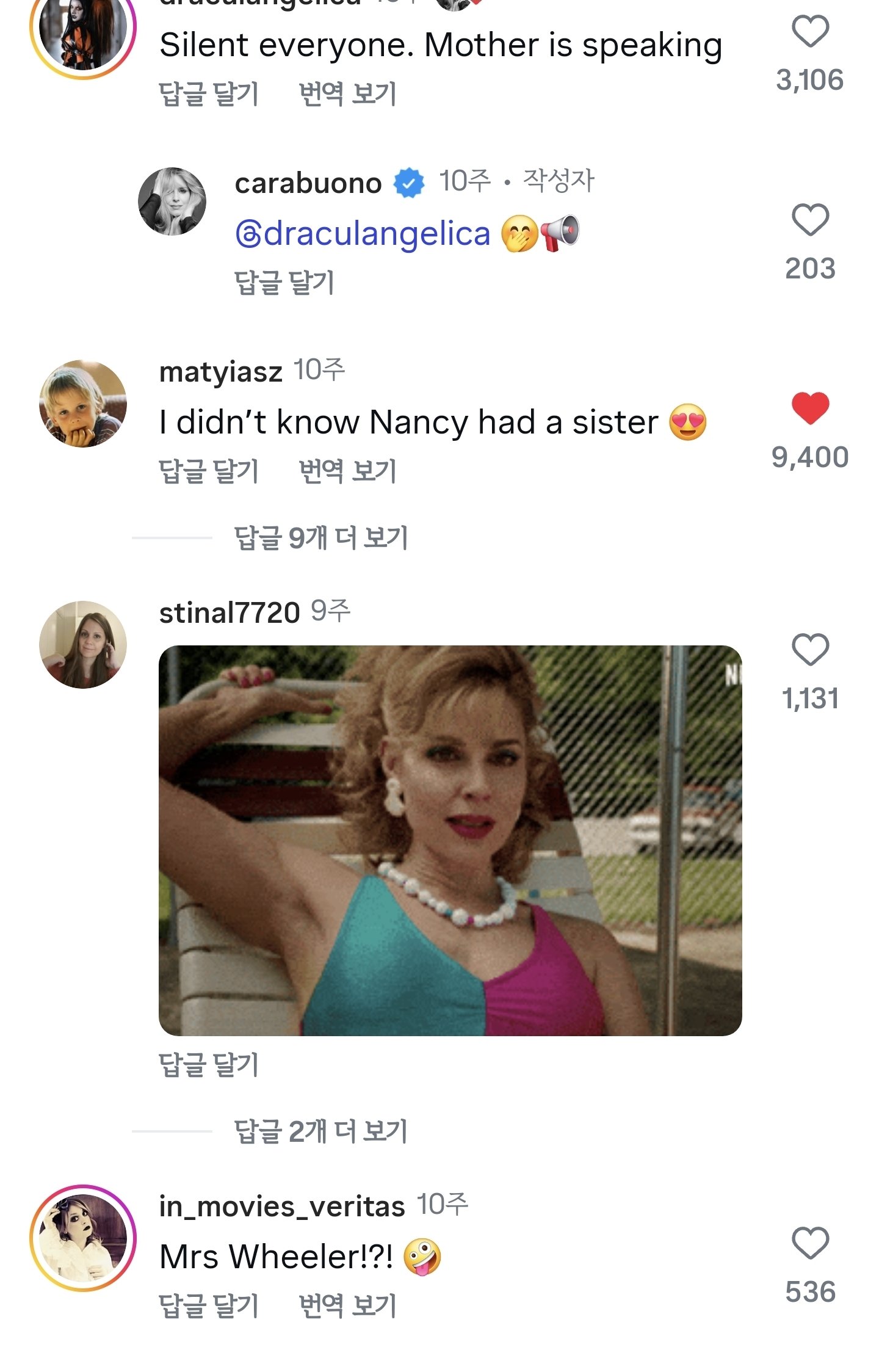Like the 'Mrs Wheeler!?!' comment

pos(809,1243)
